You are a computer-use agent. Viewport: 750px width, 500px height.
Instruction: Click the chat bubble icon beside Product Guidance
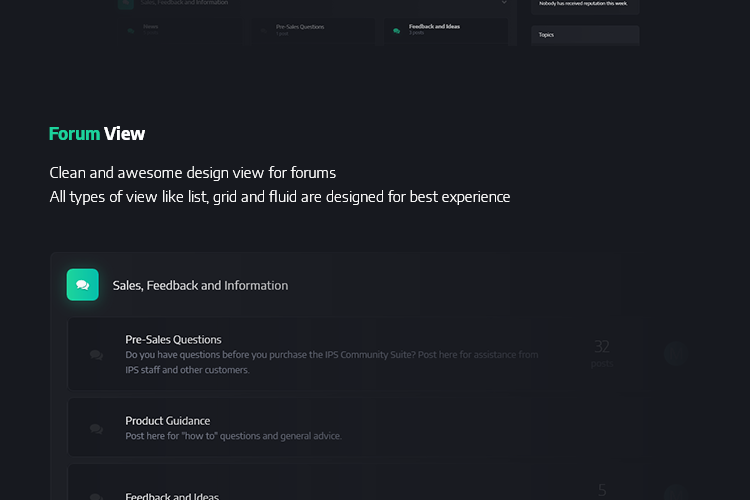click(96, 429)
